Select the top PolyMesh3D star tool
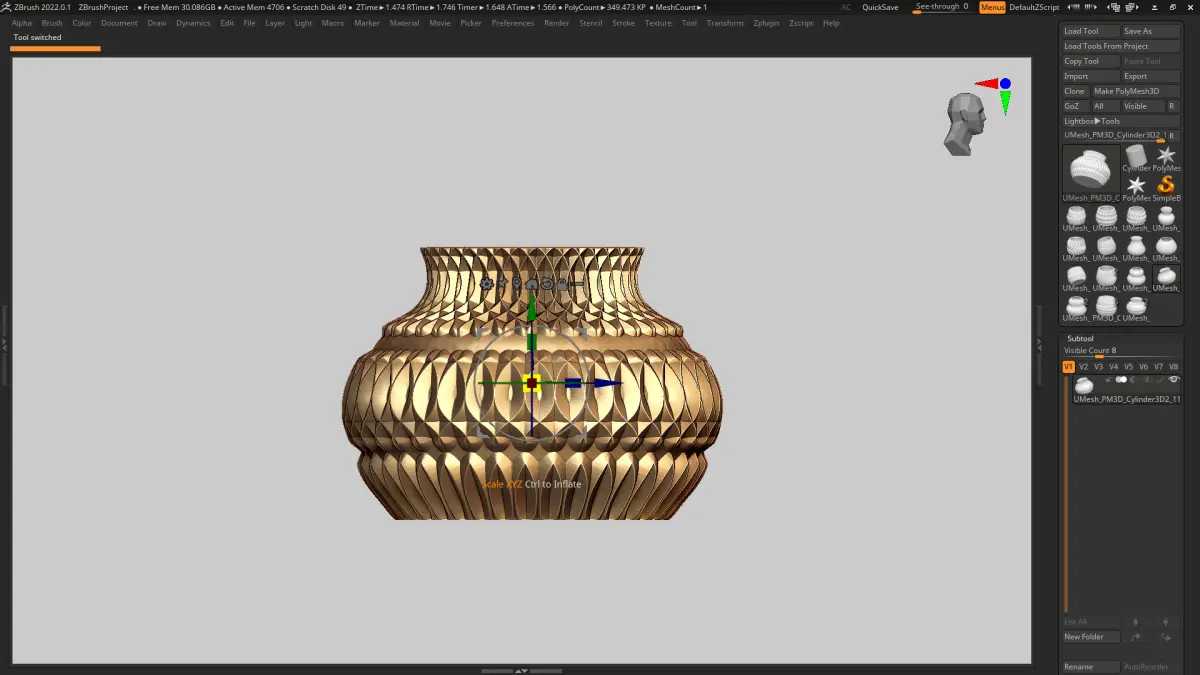Image resolution: width=1200 pixels, height=675 pixels. point(1166,156)
